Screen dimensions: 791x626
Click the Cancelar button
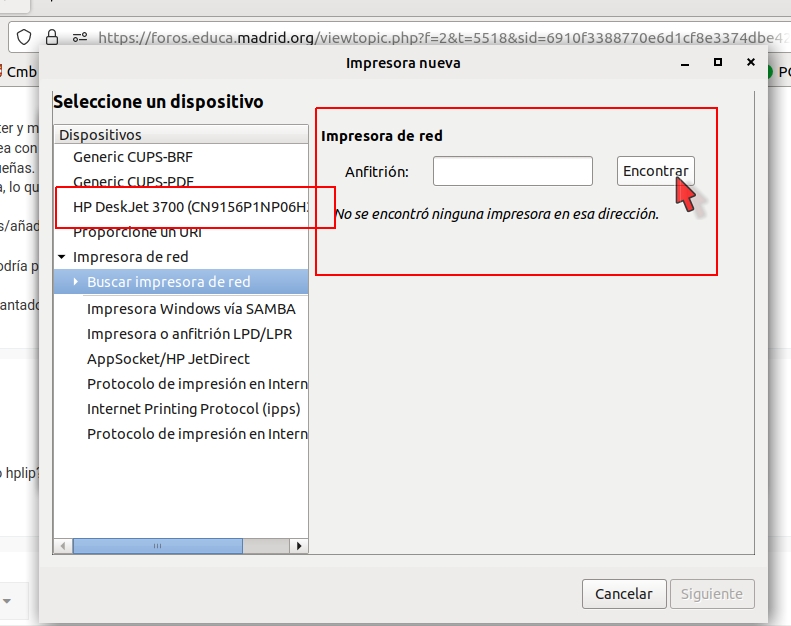pyautogui.click(x=623, y=594)
